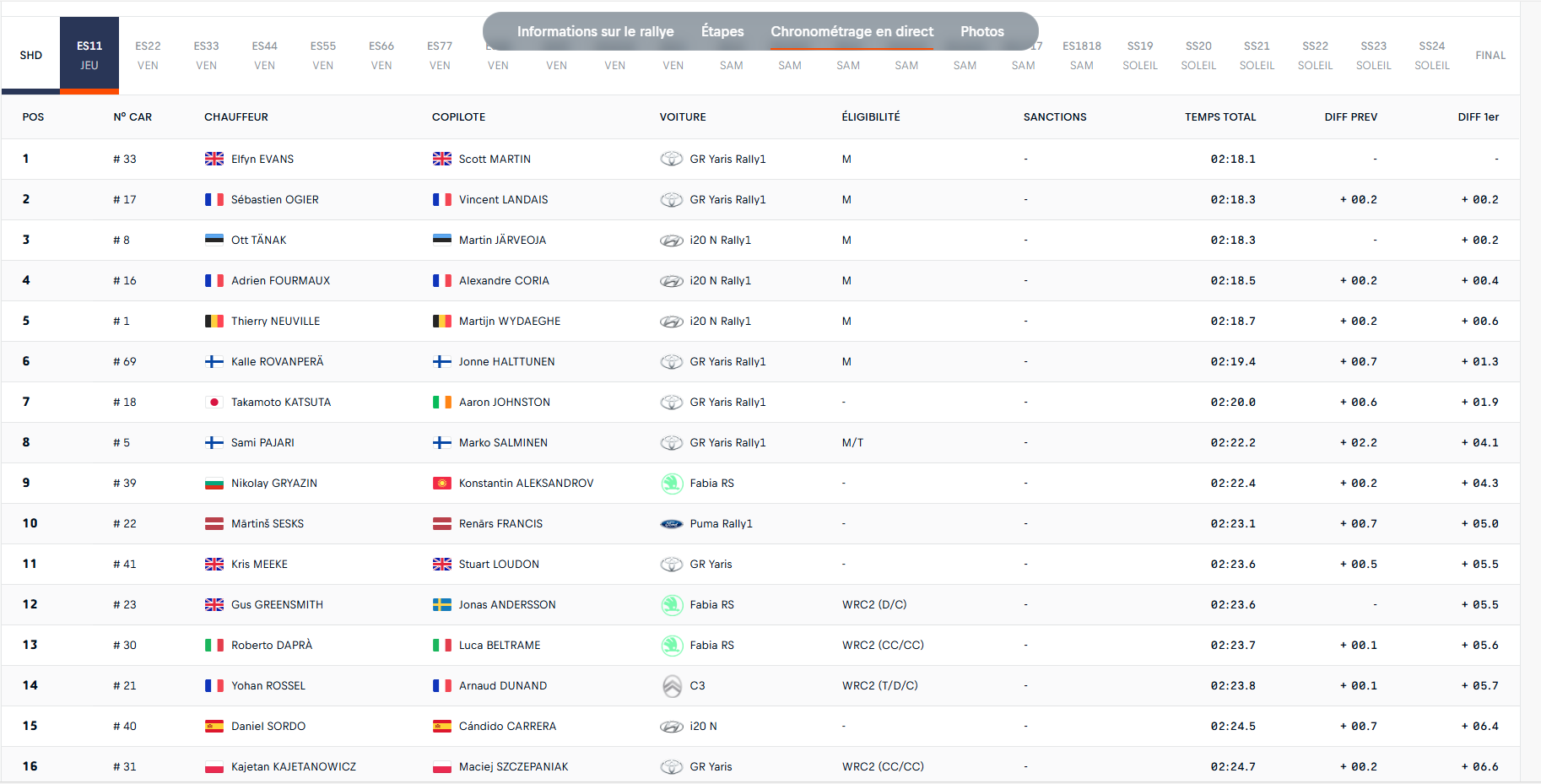Viewport: 1541px width, 784px height.
Task: Click driver name Yohan ROSSEL
Action: click(268, 685)
